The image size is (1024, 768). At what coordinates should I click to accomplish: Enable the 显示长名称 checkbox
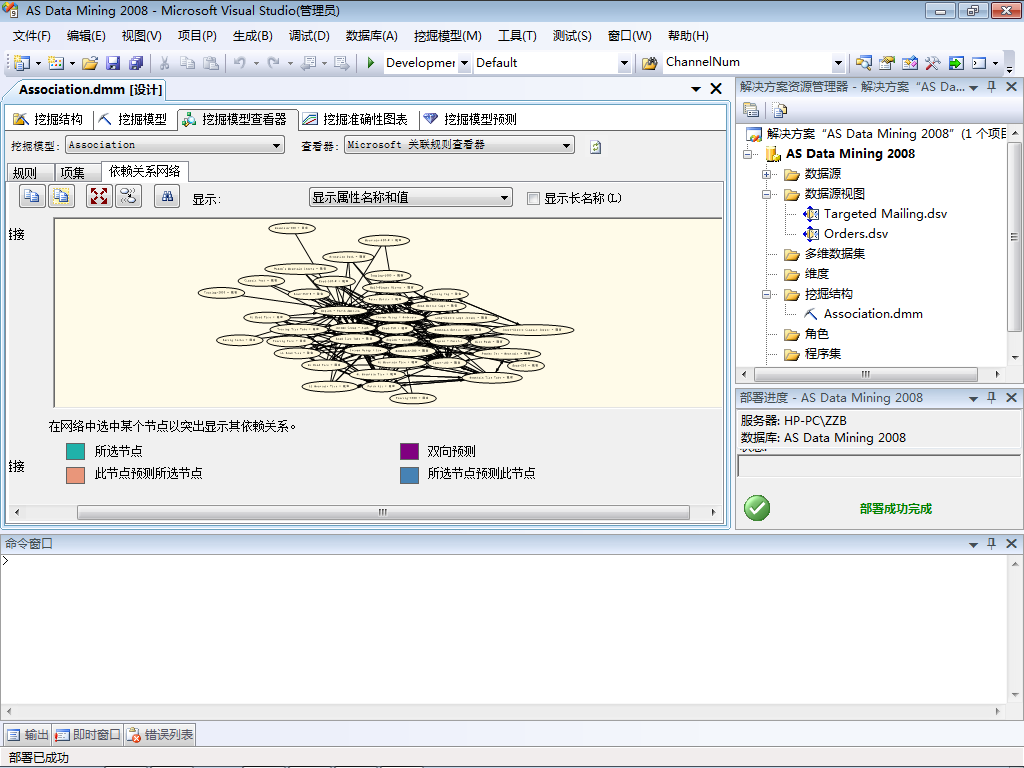point(534,199)
